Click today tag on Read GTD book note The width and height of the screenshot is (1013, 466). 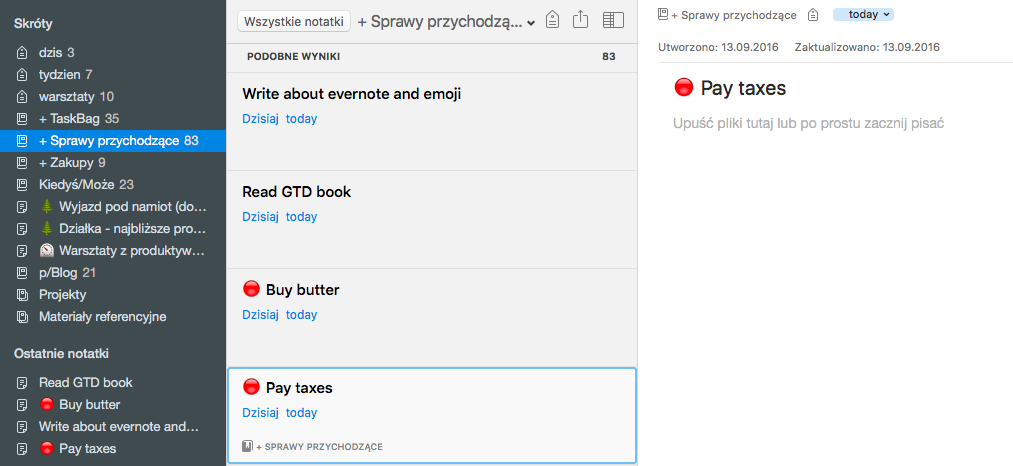point(302,217)
